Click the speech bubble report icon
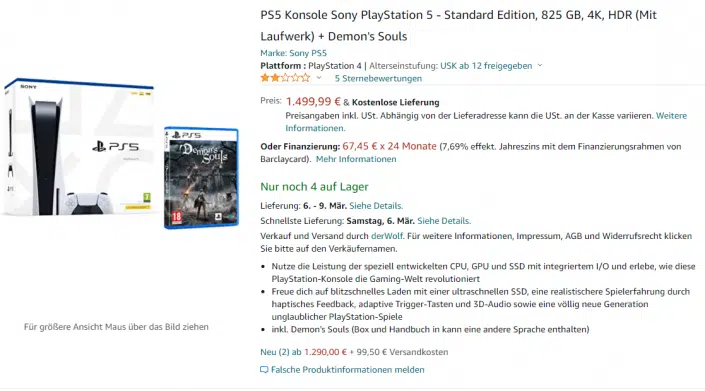This screenshot has width=705, height=391. tap(264, 370)
